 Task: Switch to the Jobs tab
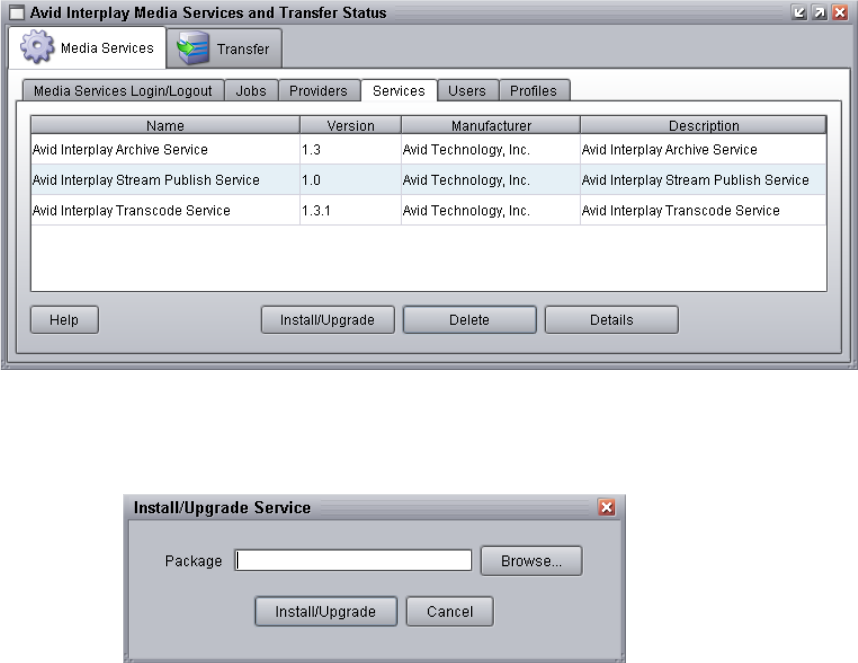coord(251,91)
